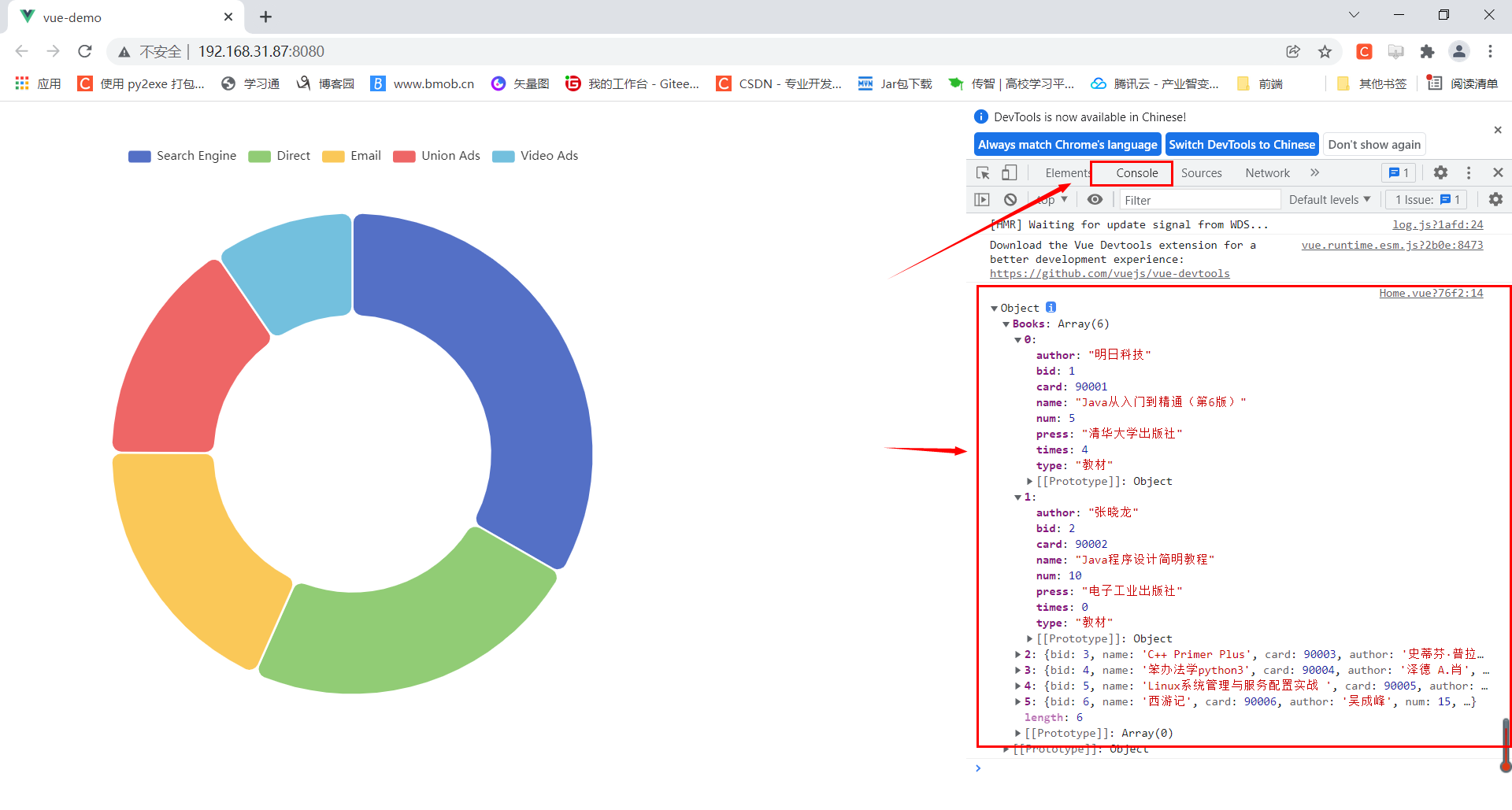Reload the page with refresh icon
Image resolution: width=1512 pixels, height=810 pixels.
(x=85, y=51)
